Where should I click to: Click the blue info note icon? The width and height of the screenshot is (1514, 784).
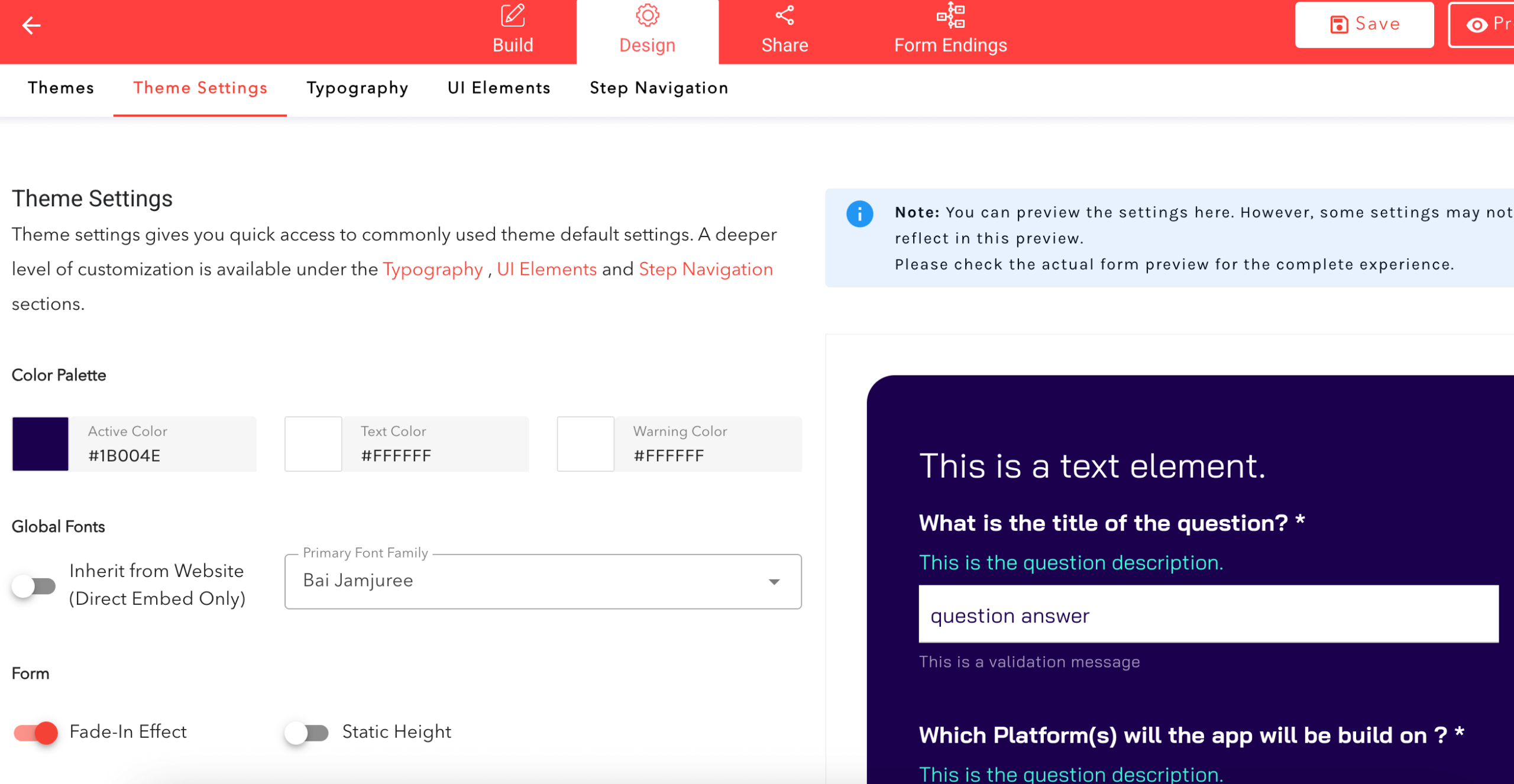[859, 214]
